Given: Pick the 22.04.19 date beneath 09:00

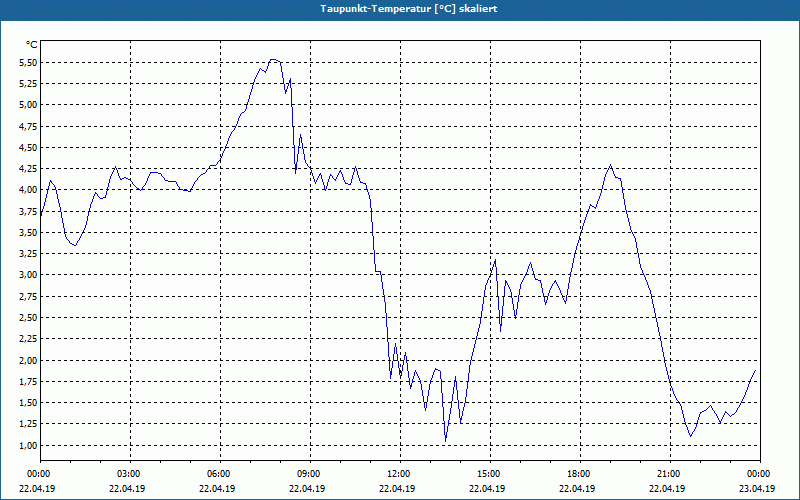Looking at the screenshot, I should click(x=307, y=488).
